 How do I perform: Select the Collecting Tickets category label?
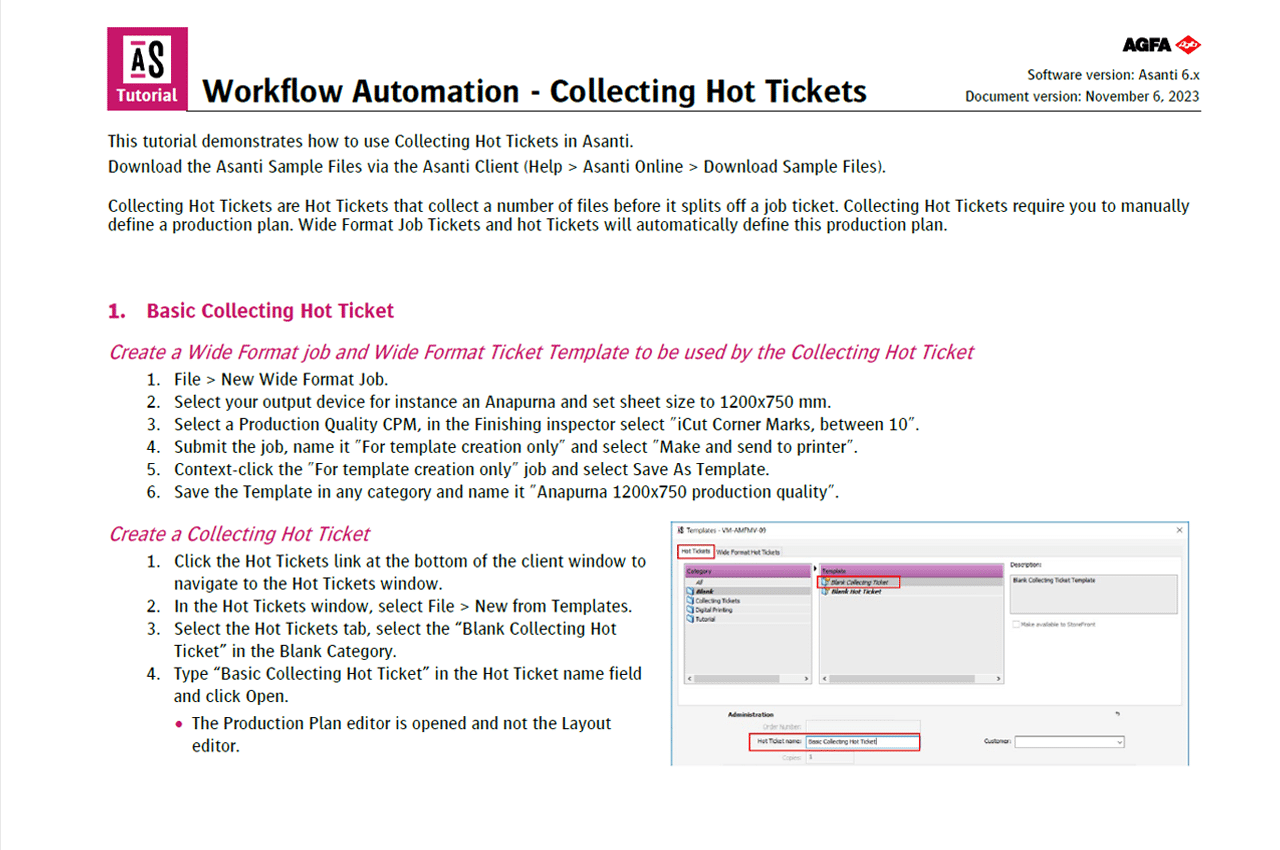[718, 600]
